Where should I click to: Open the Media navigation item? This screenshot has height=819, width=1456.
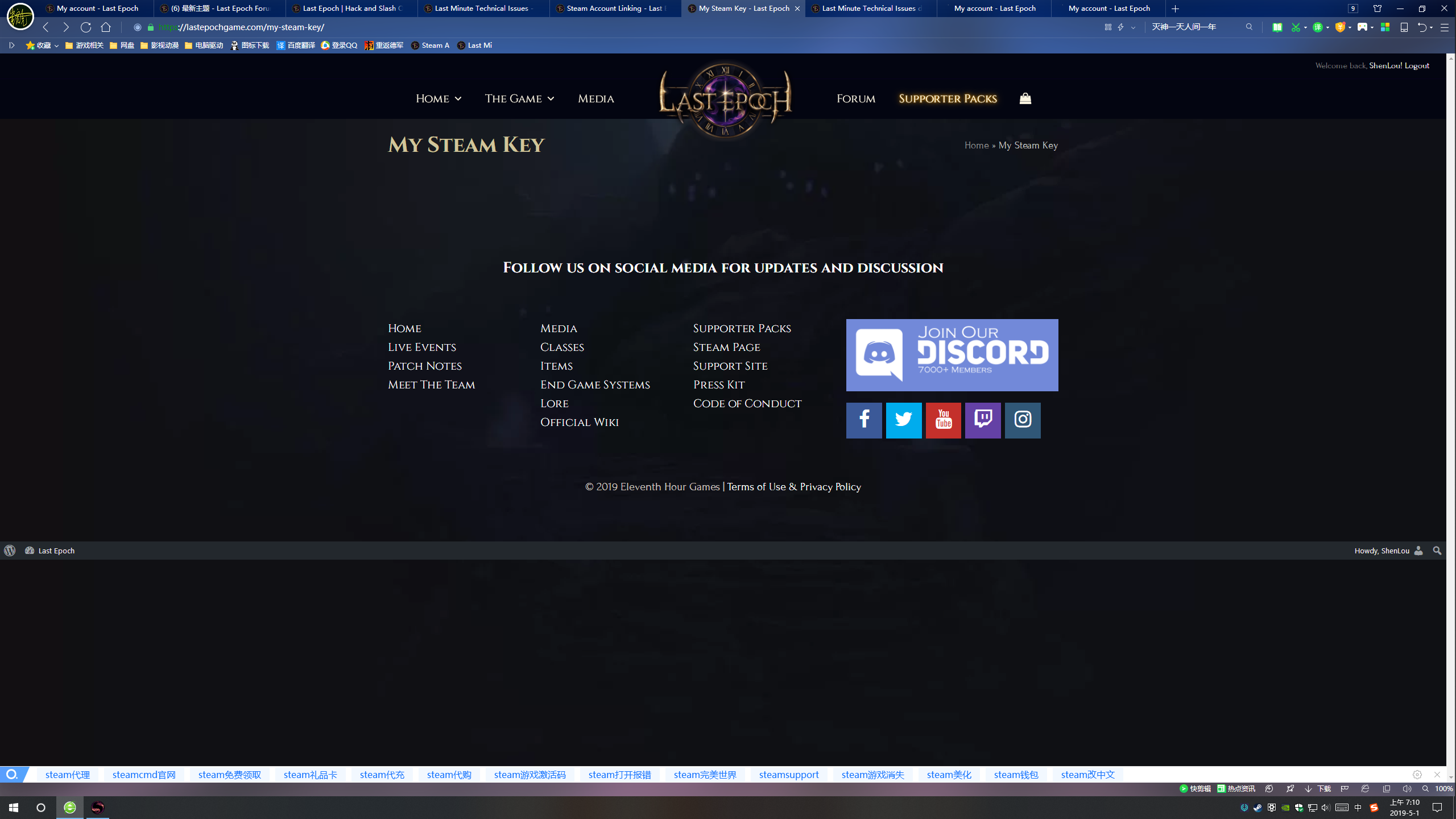(595, 98)
